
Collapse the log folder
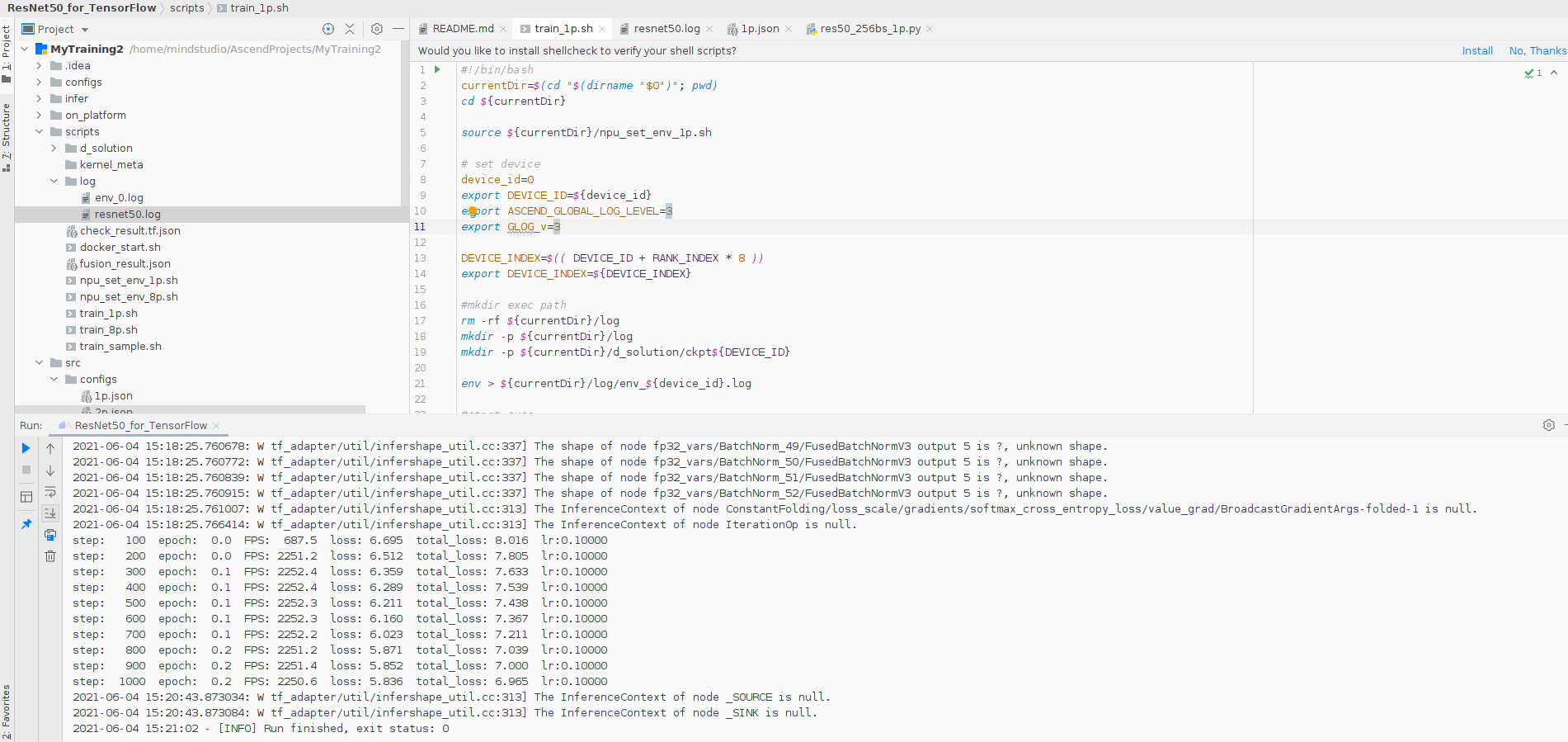click(54, 181)
